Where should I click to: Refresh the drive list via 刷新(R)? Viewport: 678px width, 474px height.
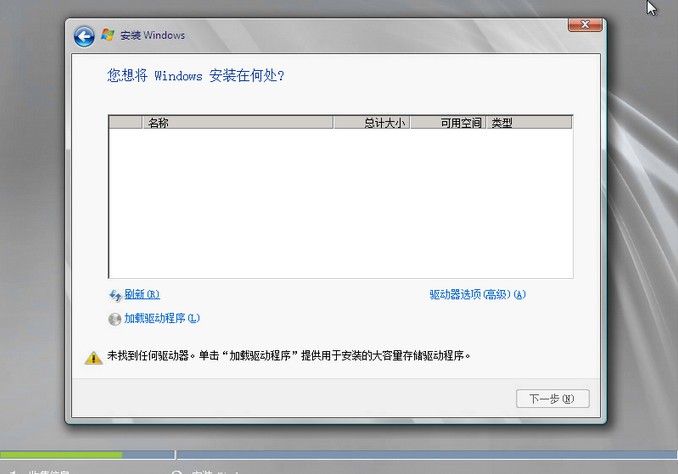click(x=142, y=295)
